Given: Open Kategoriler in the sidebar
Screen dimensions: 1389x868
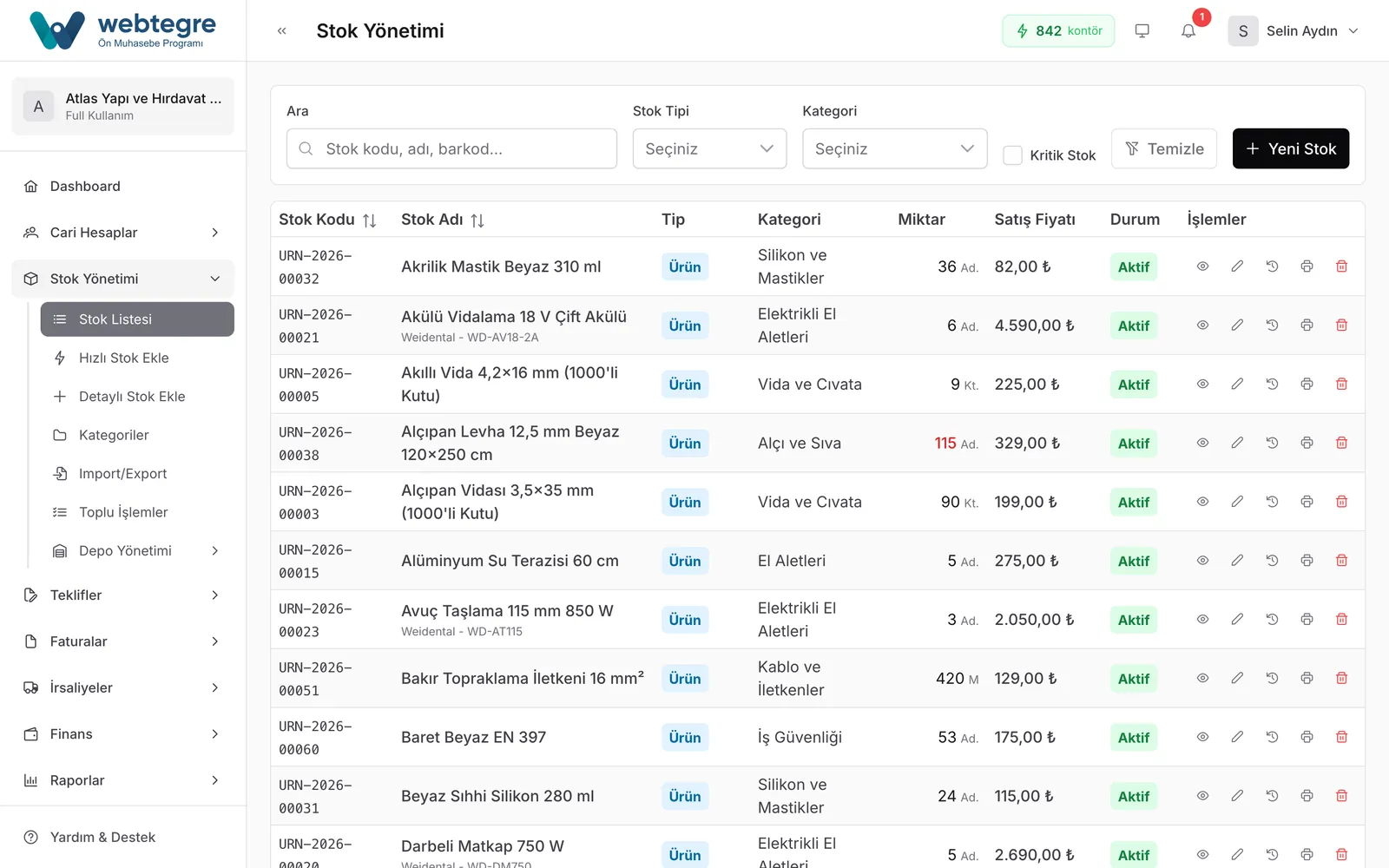Looking at the screenshot, I should (137, 435).
